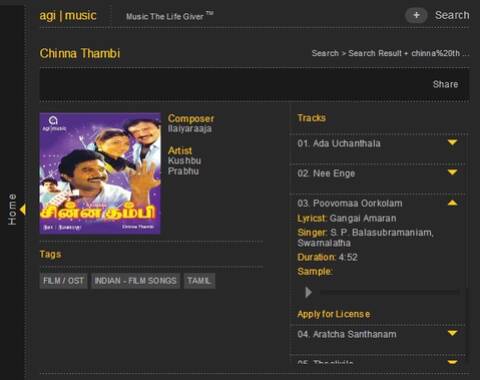Select the TAMIL tag
Image resolution: width=480 pixels, height=380 pixels.
199,281
